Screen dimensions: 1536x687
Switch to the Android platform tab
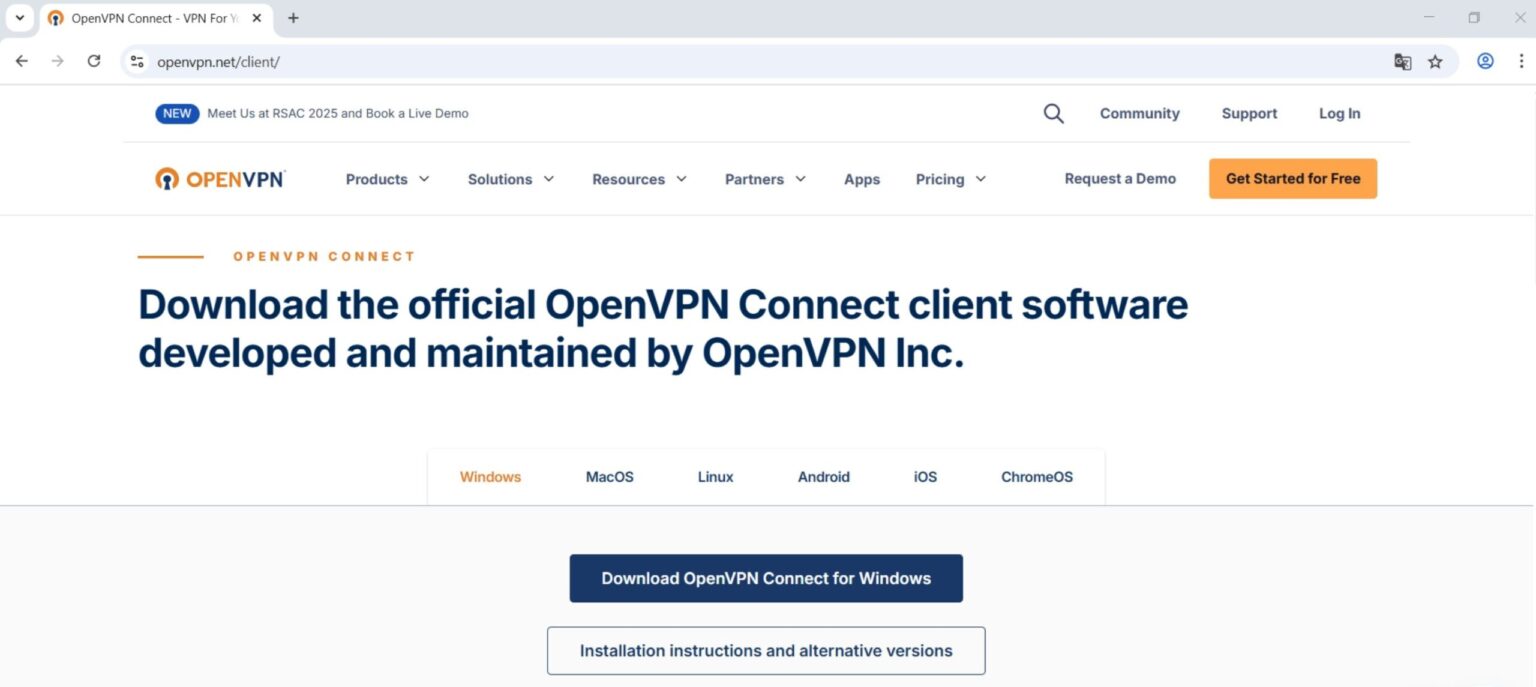(823, 477)
